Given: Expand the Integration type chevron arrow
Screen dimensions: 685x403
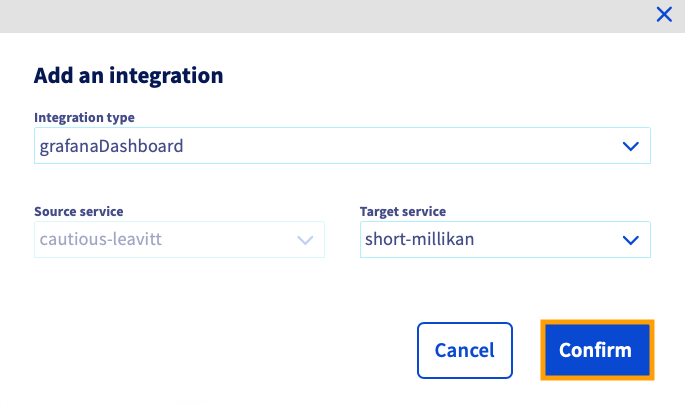Looking at the screenshot, I should coord(630,146).
